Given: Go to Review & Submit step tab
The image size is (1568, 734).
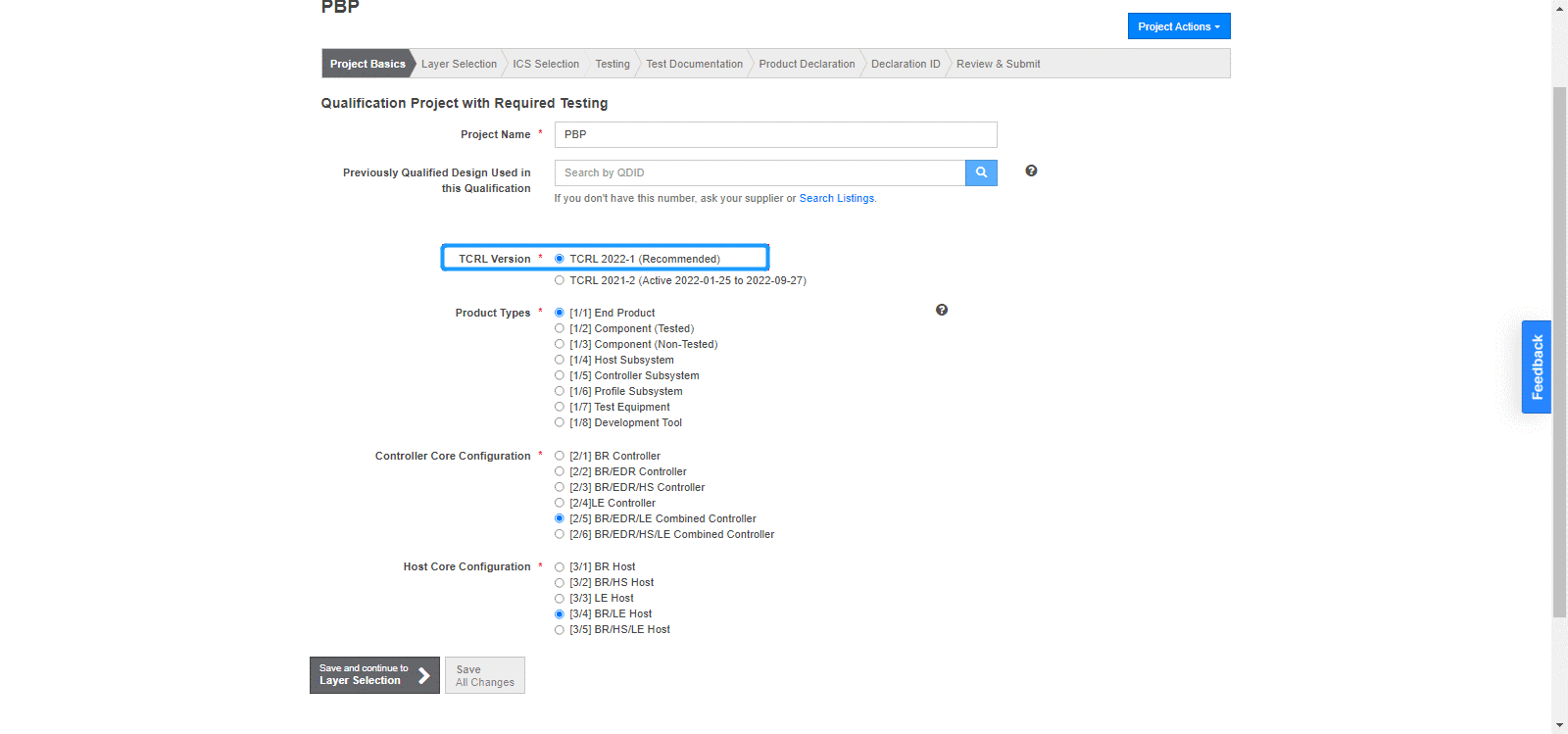Looking at the screenshot, I should point(998,64).
